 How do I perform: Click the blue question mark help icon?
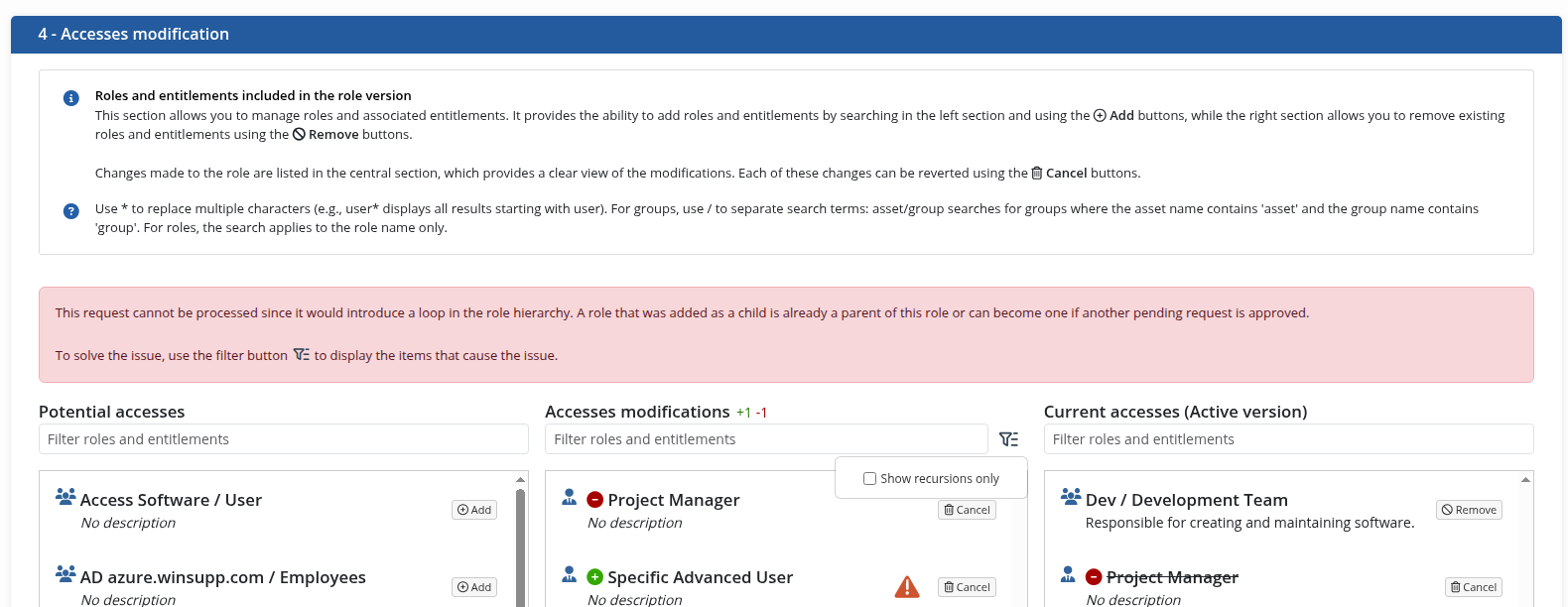(71, 211)
